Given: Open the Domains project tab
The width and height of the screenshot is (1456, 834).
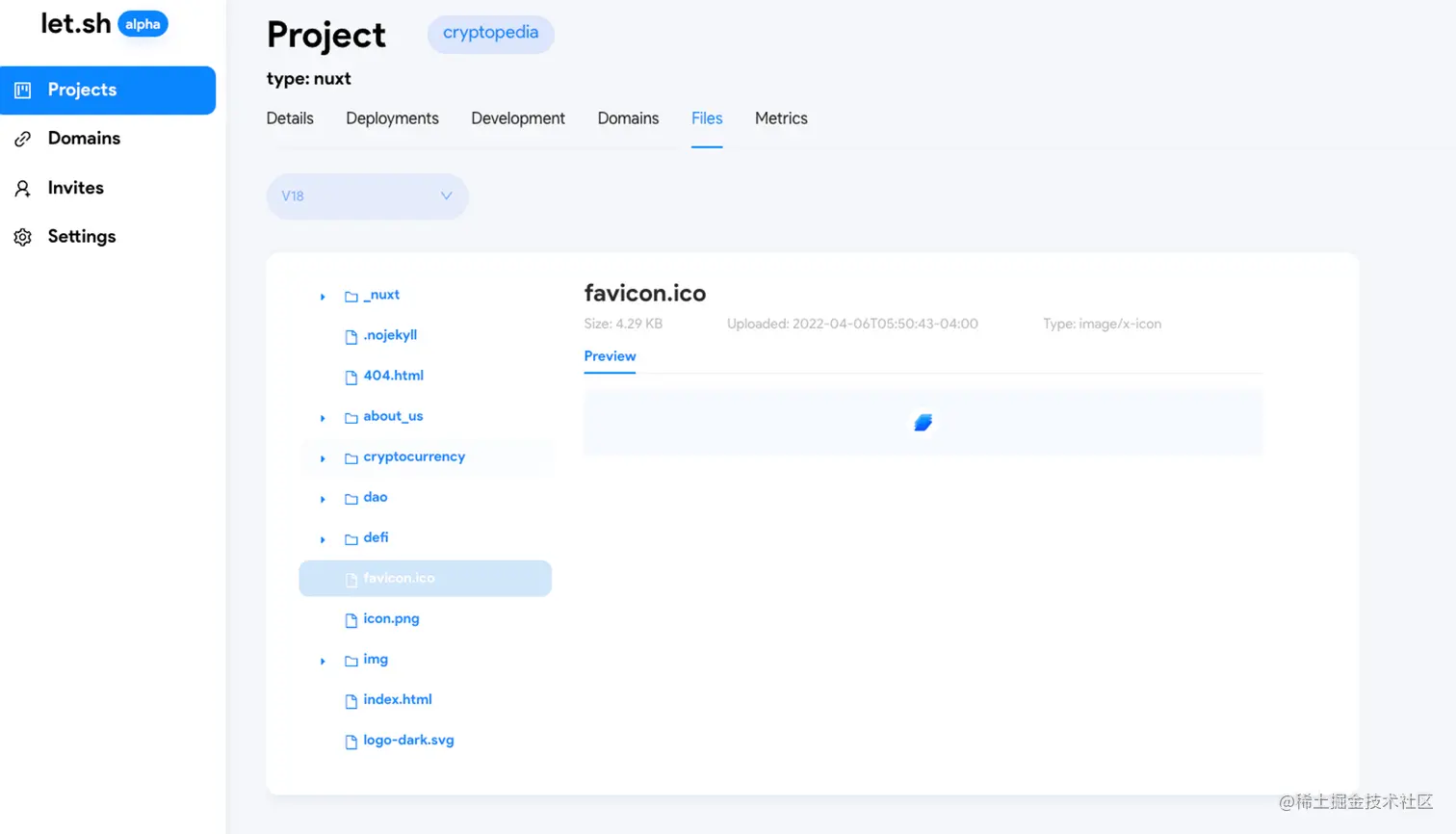Looking at the screenshot, I should pyautogui.click(x=628, y=118).
